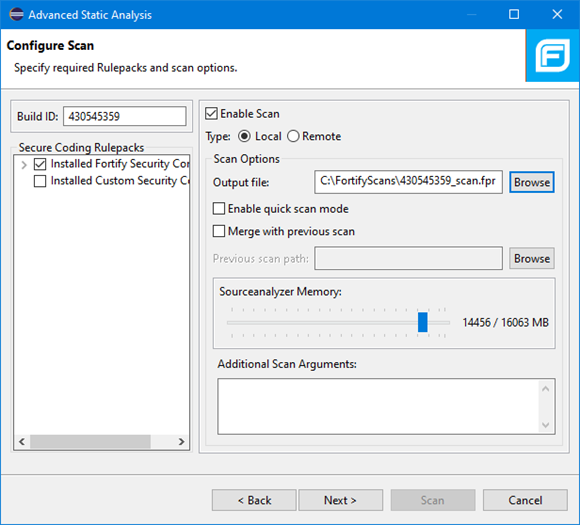Click the Previous scan path field

(408, 258)
